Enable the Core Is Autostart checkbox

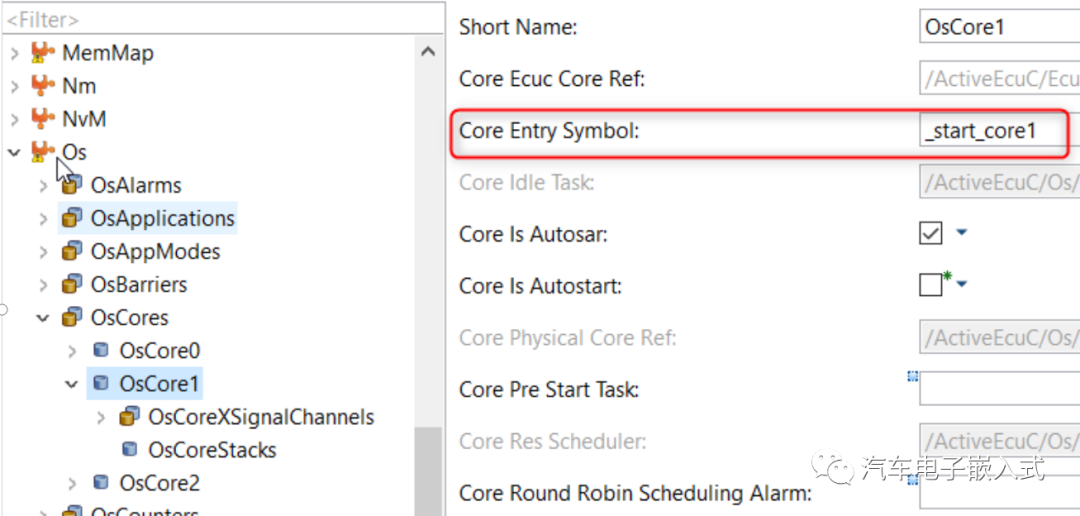(x=931, y=285)
